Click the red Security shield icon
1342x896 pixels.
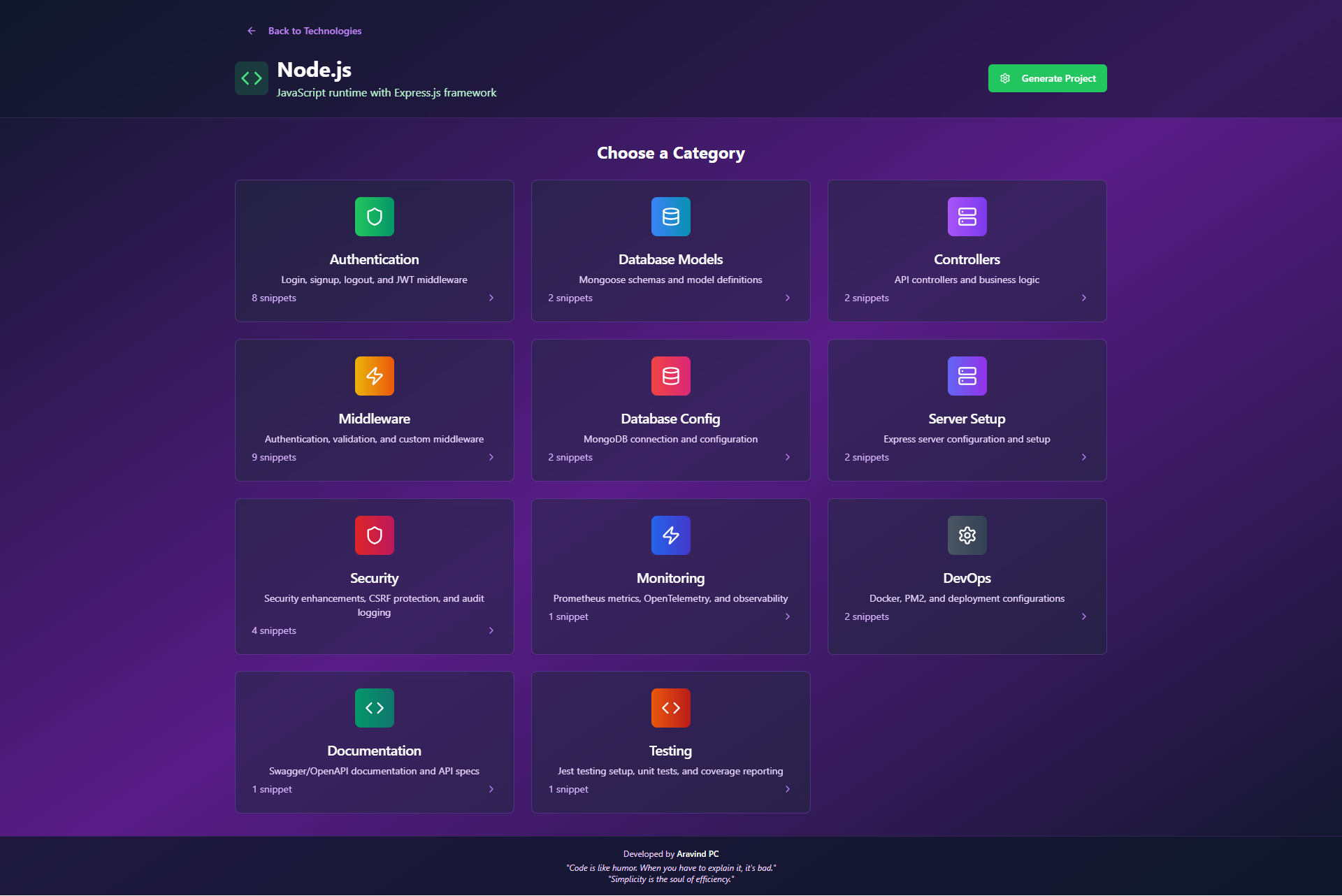375,535
